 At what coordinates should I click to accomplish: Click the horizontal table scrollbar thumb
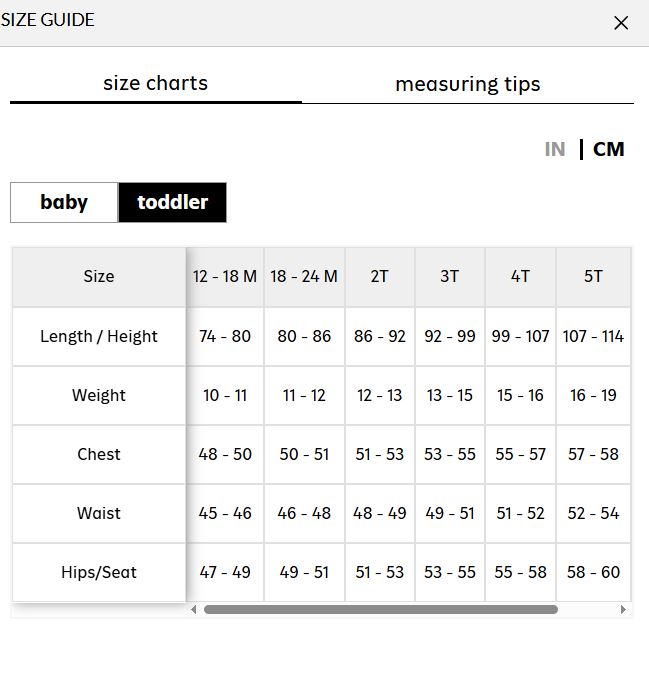381,609
